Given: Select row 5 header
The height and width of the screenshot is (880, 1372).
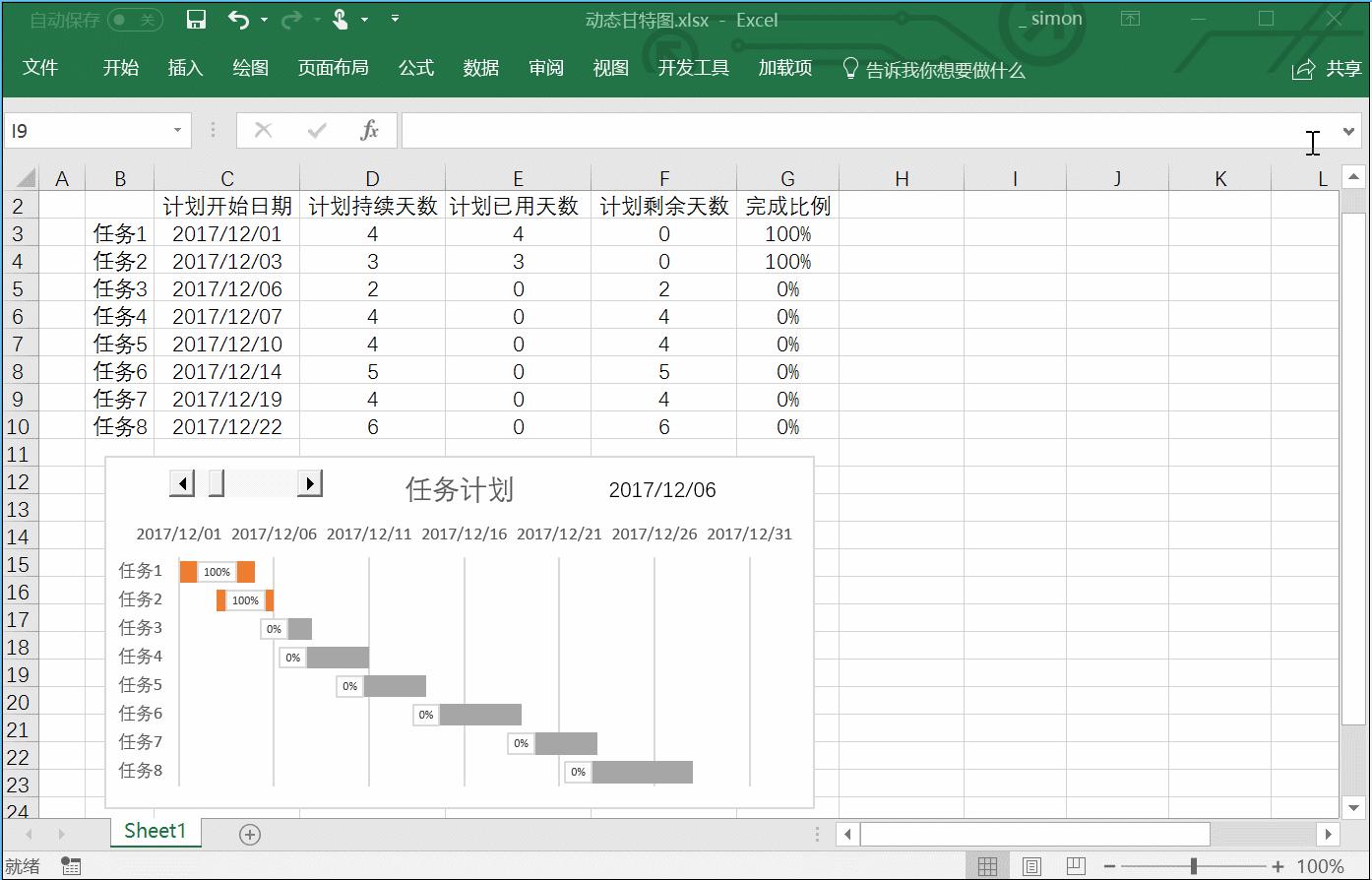Looking at the screenshot, I should tap(22, 289).
